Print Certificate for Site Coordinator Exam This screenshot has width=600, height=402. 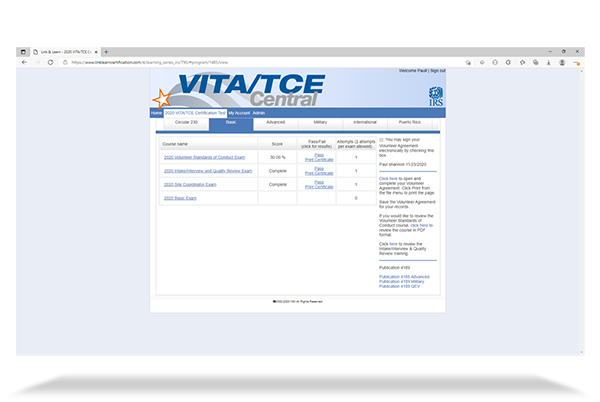(319, 187)
